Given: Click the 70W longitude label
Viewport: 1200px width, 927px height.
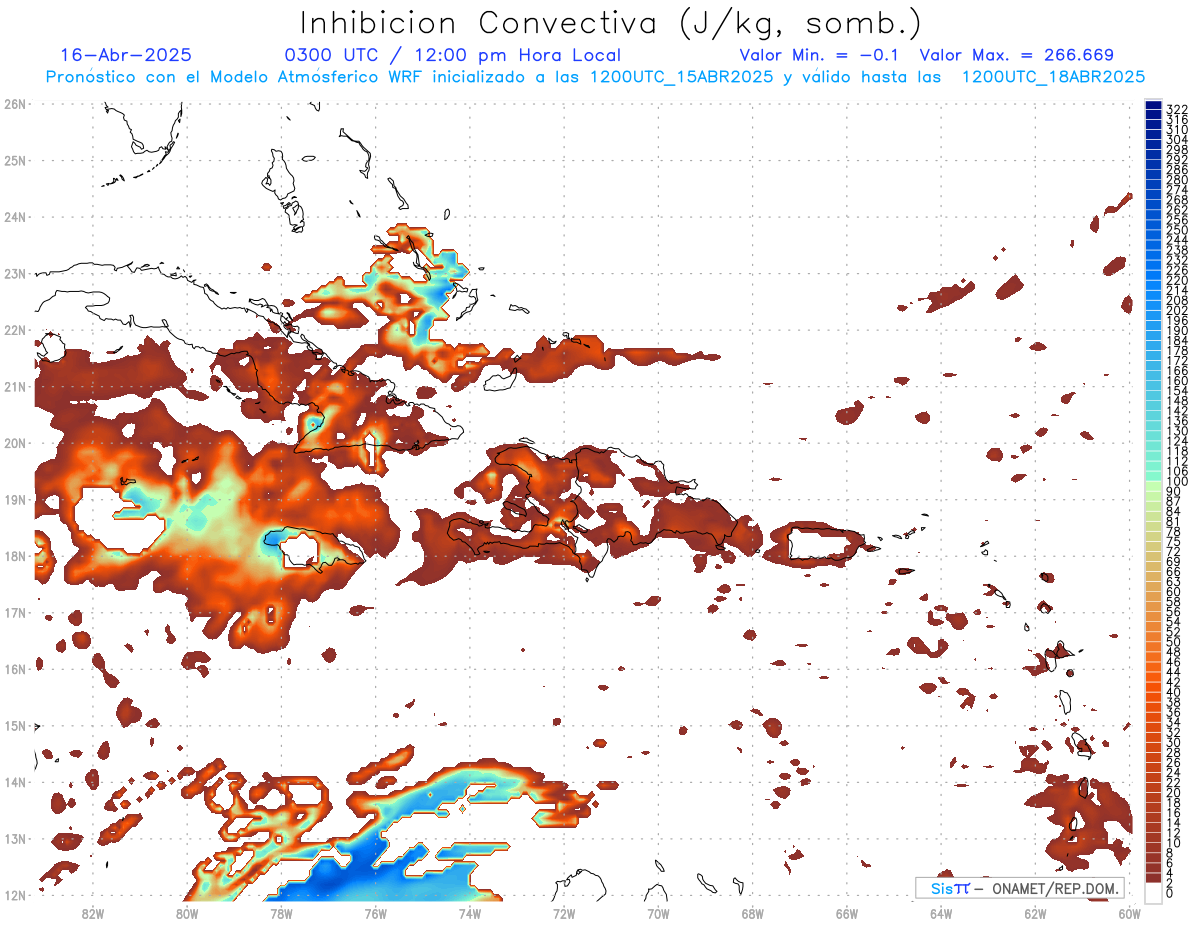Looking at the screenshot, I should click(x=658, y=912).
